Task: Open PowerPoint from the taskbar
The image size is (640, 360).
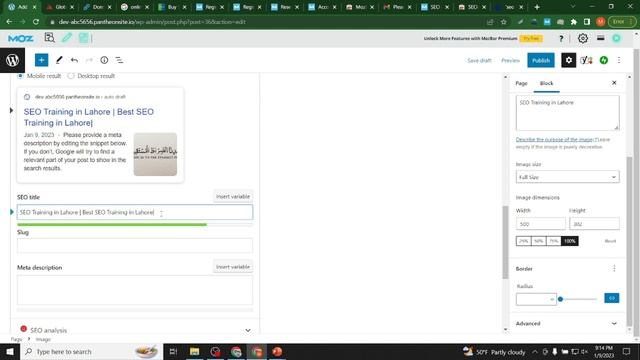Action: [x=277, y=351]
